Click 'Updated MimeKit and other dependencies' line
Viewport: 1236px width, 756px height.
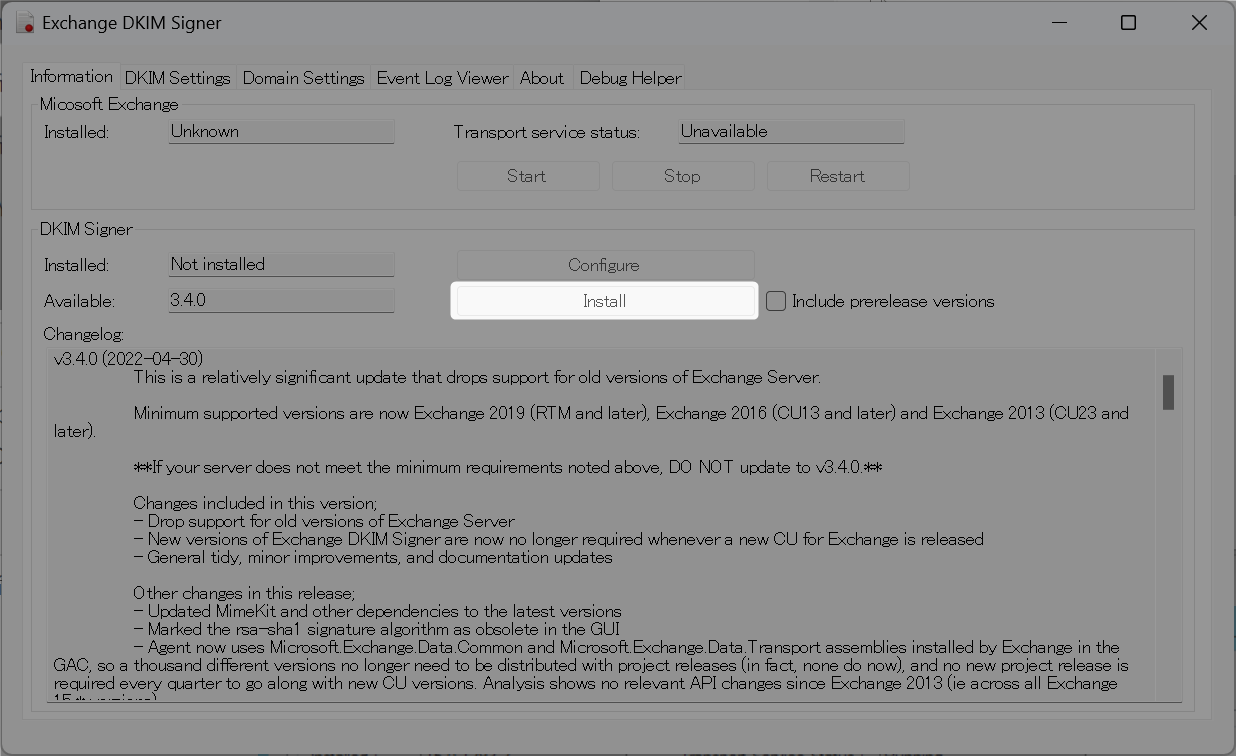(377, 612)
